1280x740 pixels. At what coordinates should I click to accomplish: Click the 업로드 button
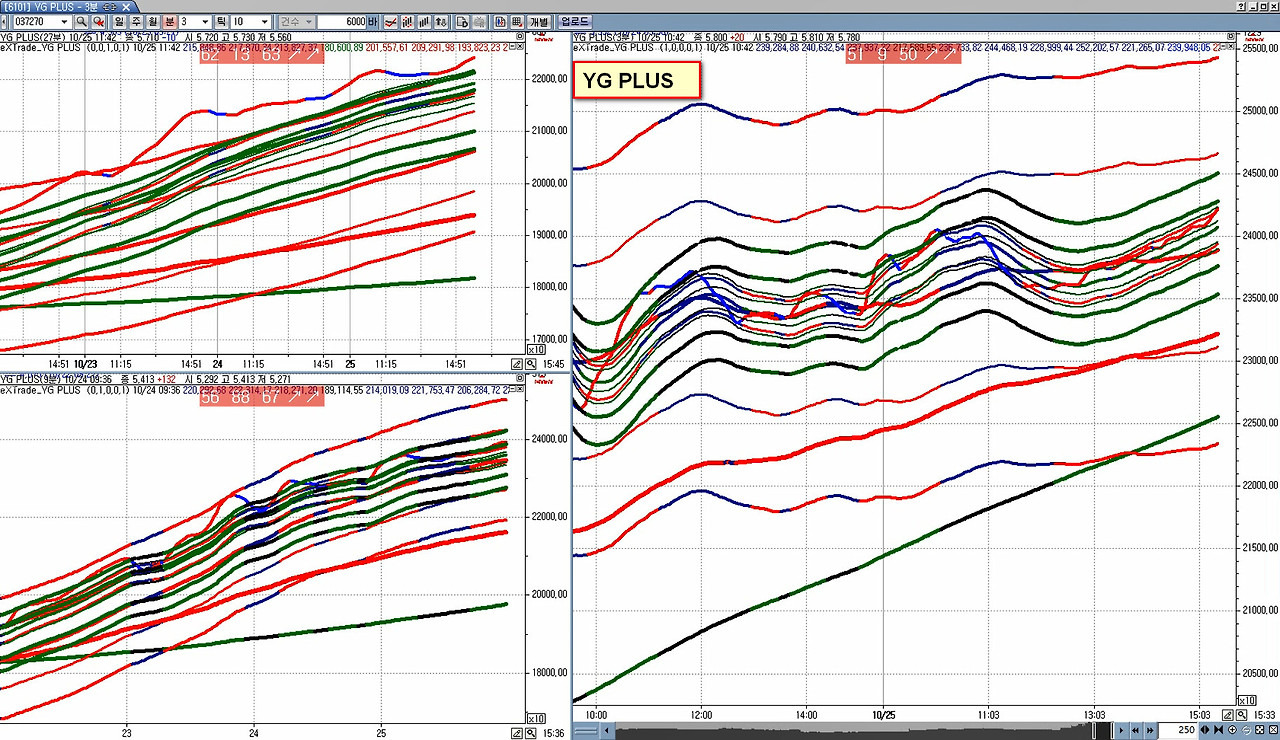click(575, 21)
